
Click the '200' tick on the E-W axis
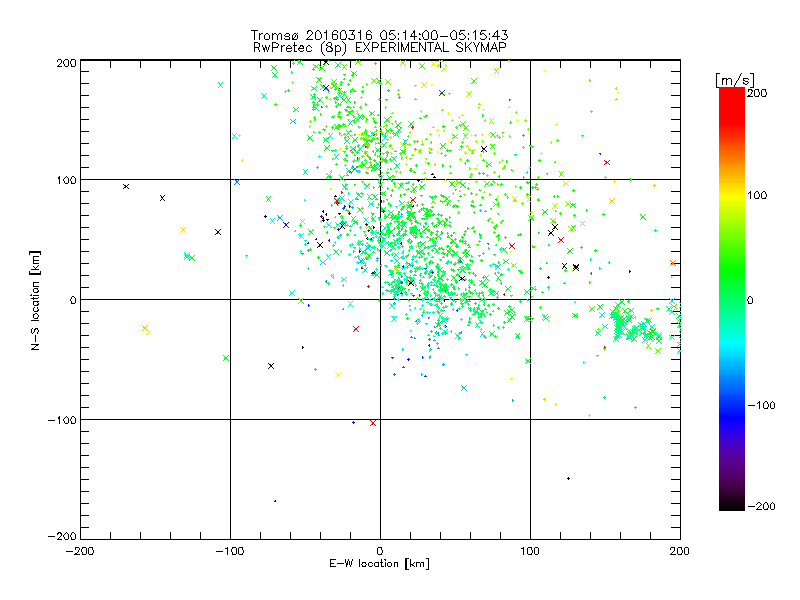[x=680, y=551]
